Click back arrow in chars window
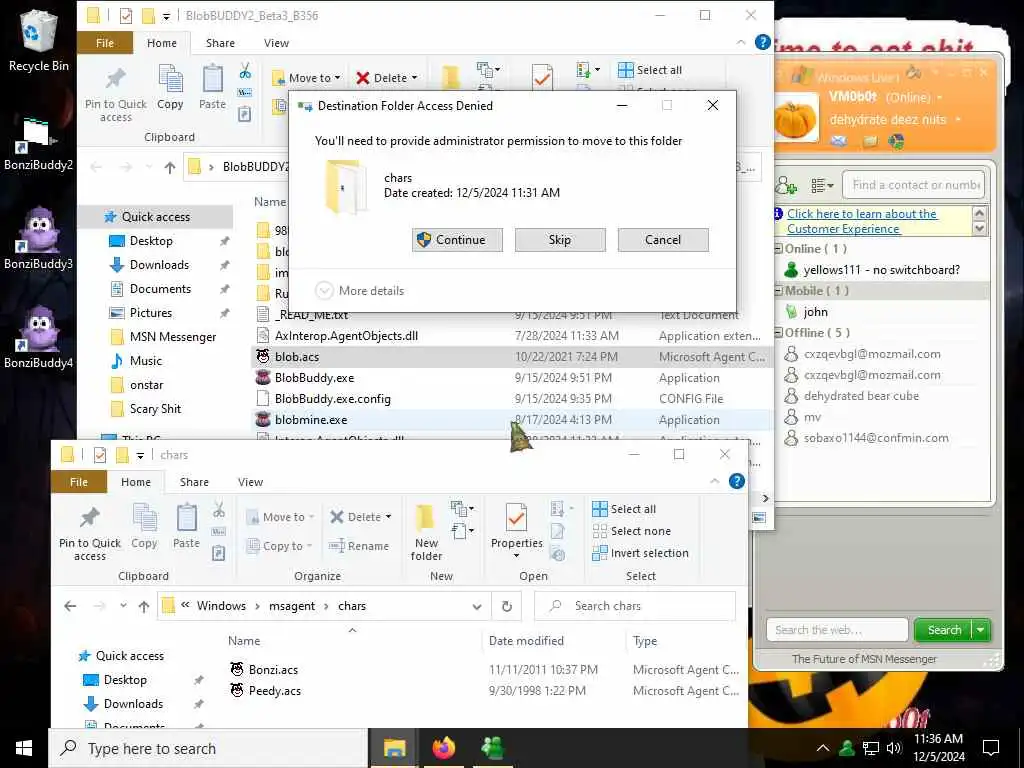 click(71, 607)
